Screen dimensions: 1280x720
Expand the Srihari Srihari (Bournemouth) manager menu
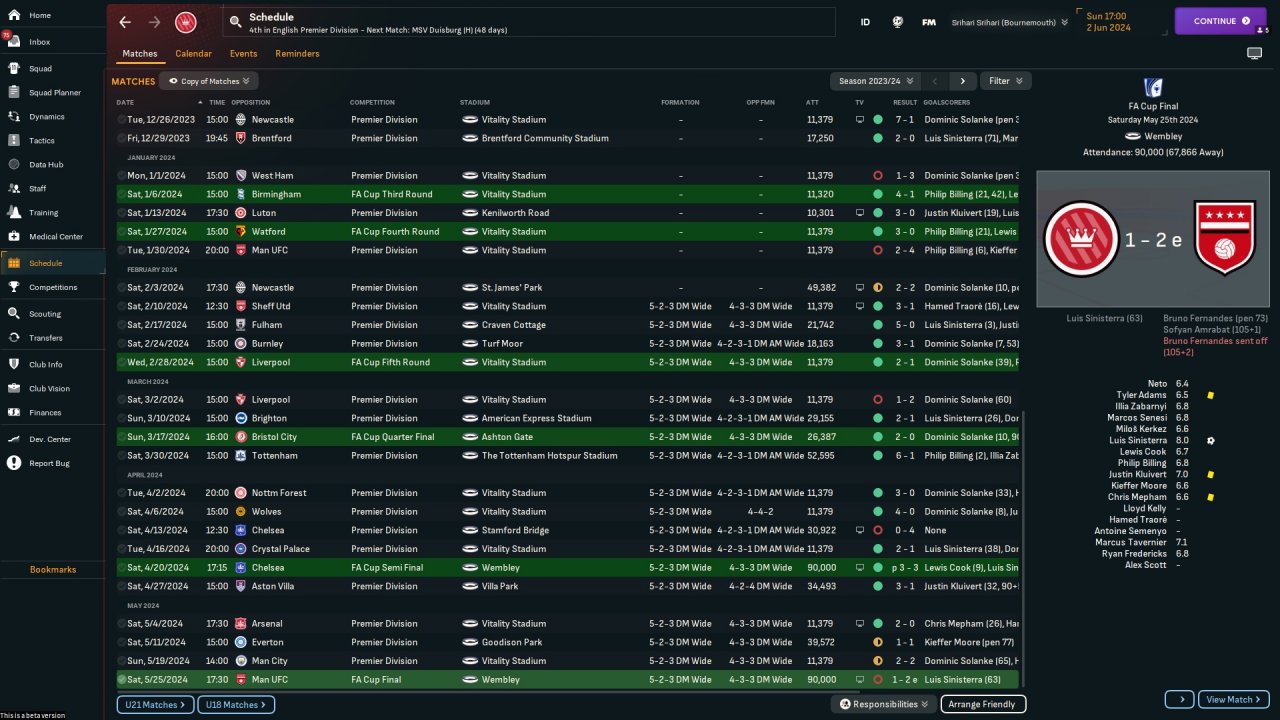pos(1010,22)
